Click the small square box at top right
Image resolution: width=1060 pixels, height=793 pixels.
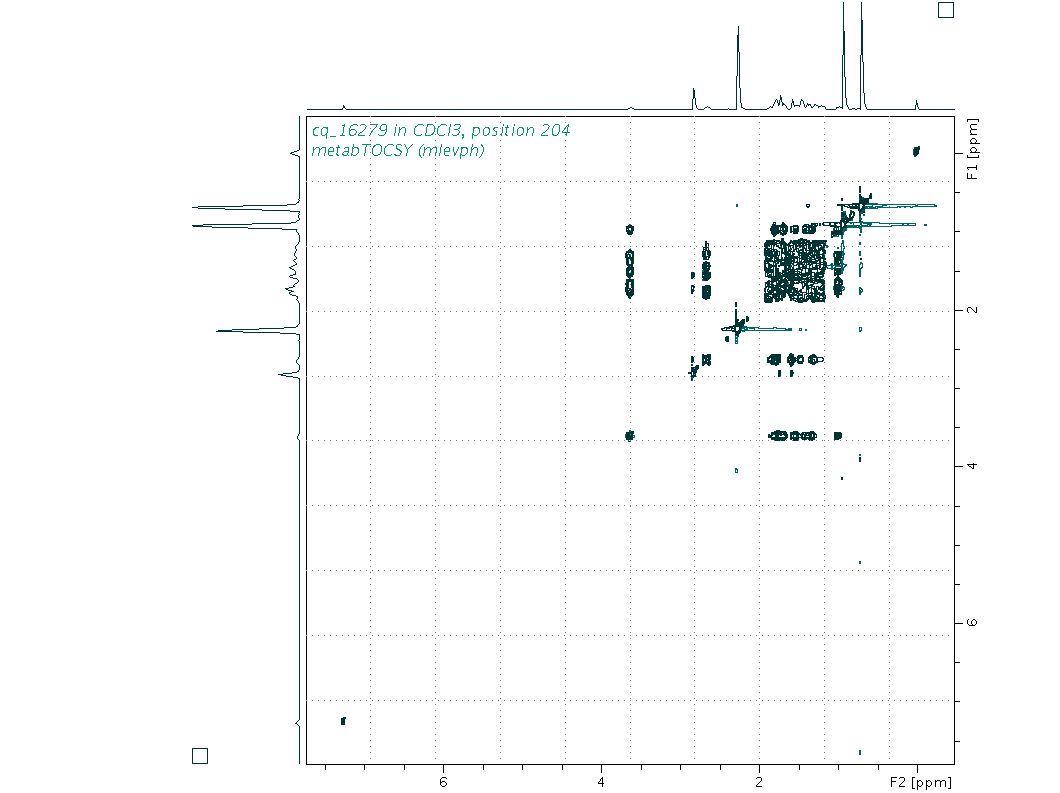(x=946, y=10)
